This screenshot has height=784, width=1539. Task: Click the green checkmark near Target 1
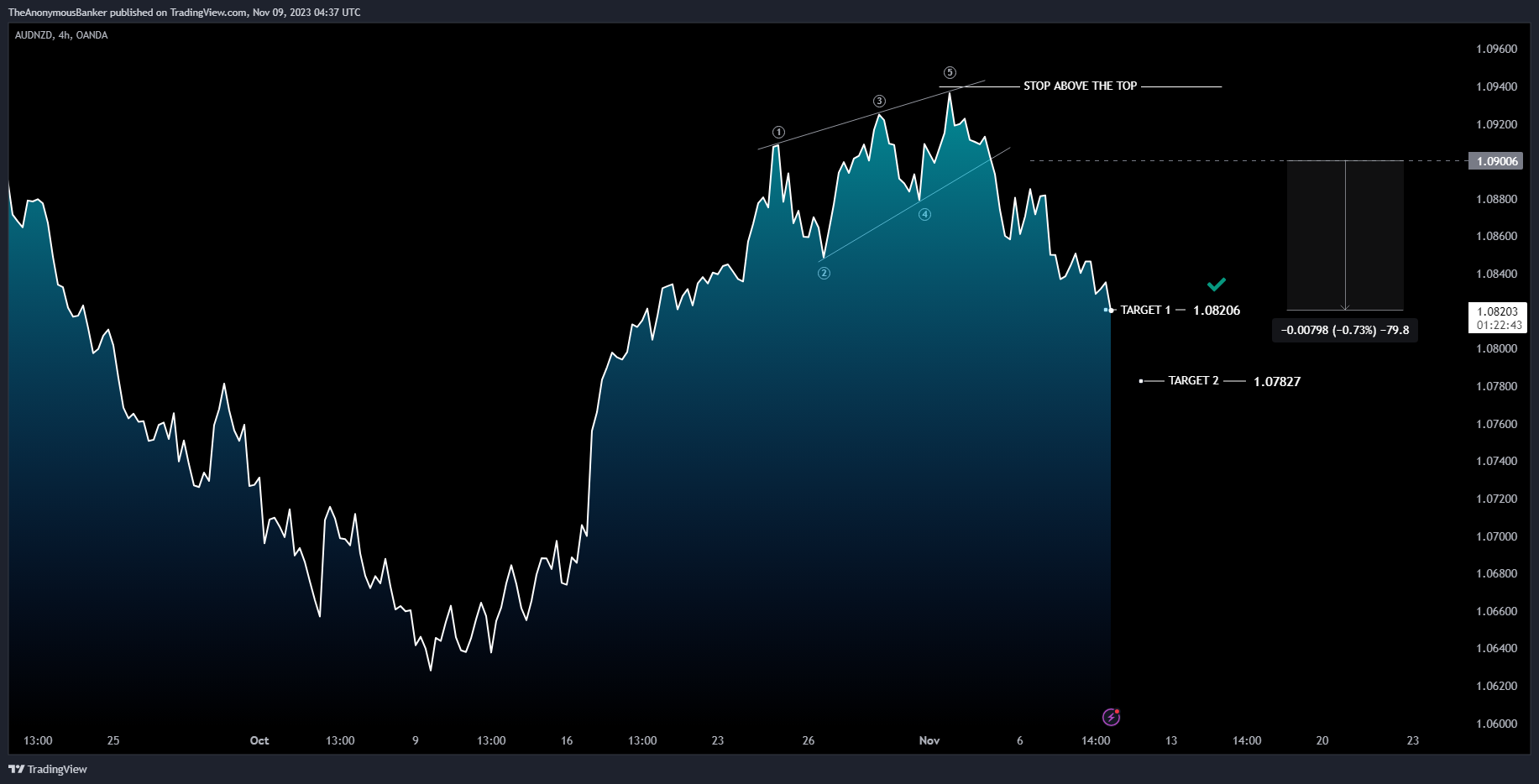(x=1217, y=285)
